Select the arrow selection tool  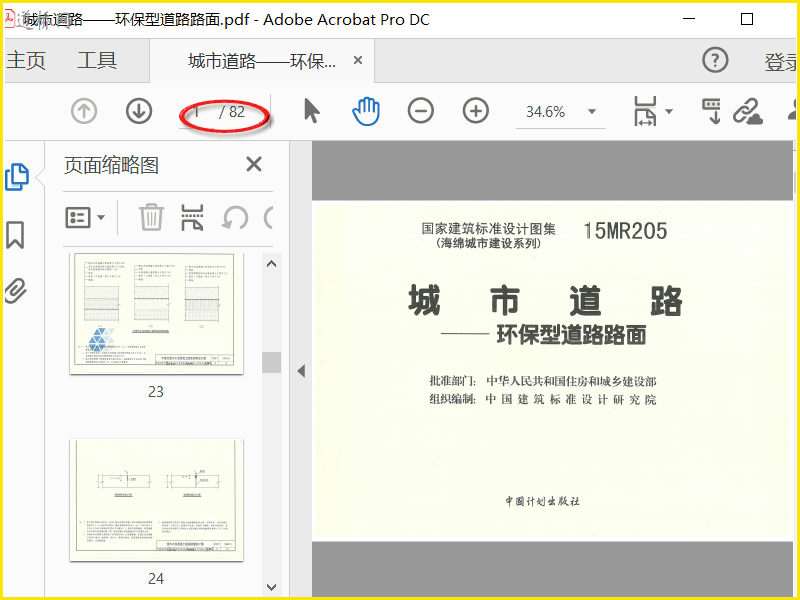[311, 111]
